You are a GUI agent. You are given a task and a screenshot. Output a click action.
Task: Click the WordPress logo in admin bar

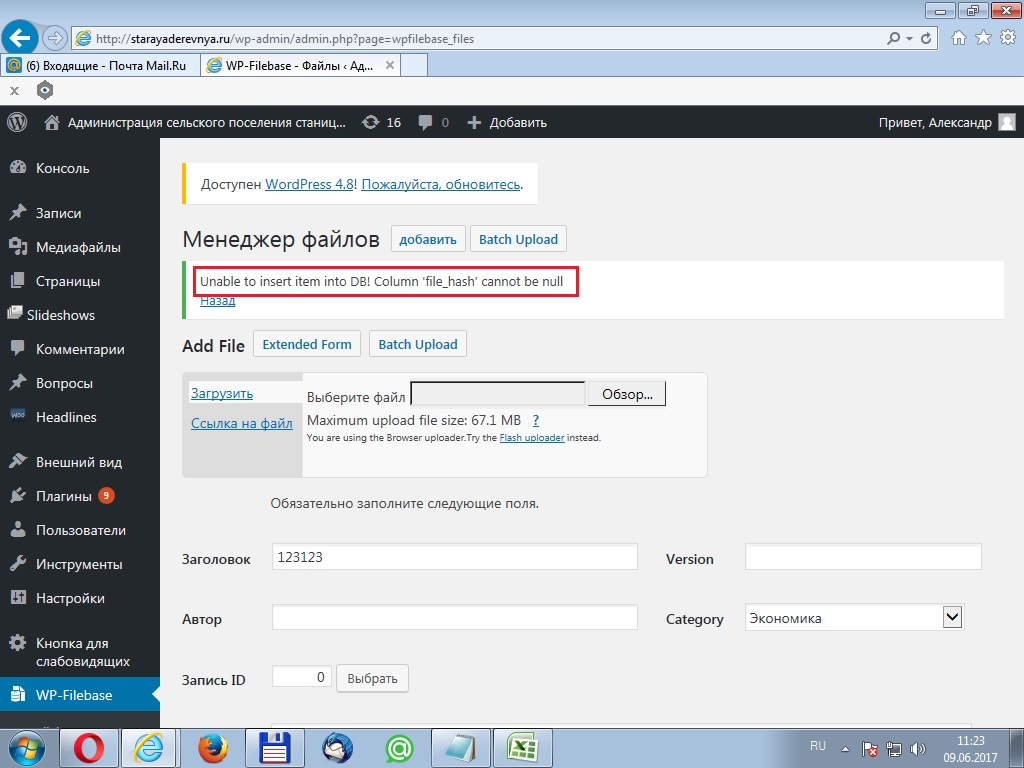pyautogui.click(x=17, y=122)
